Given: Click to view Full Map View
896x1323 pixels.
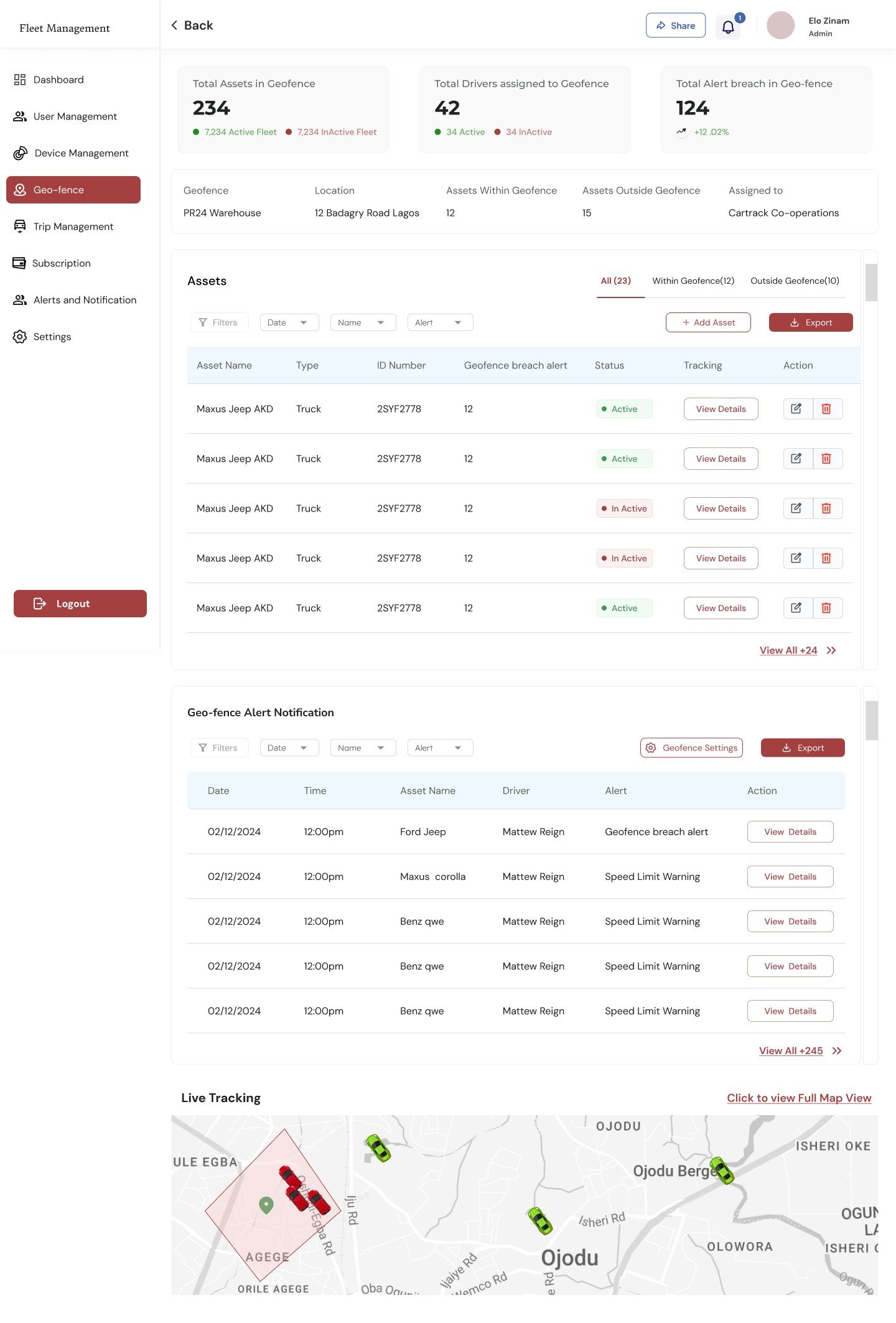Looking at the screenshot, I should 799,1098.
